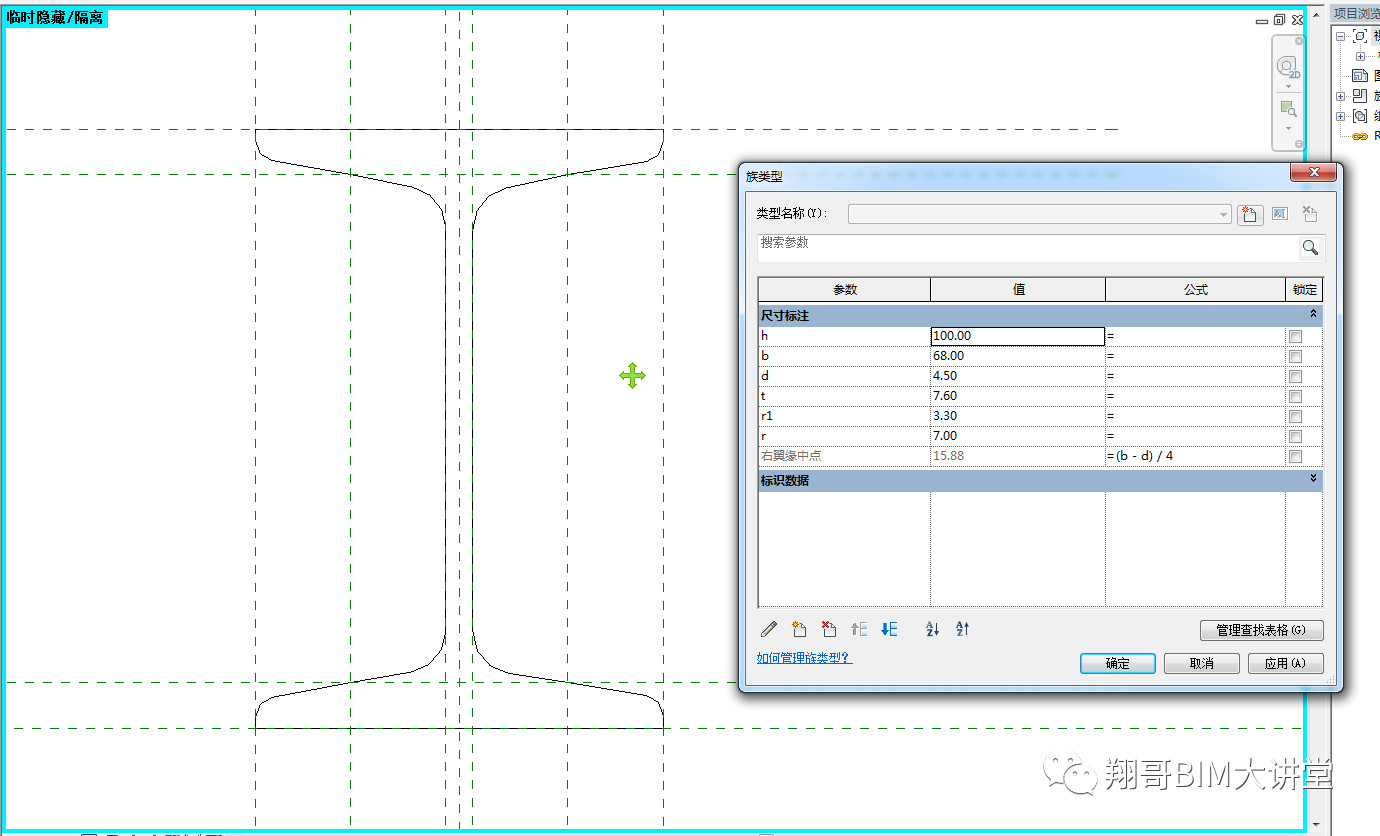Viewport: 1380px width, 836px height.
Task: Open the steering wheel dropdown arrow
Action: click(1288, 87)
